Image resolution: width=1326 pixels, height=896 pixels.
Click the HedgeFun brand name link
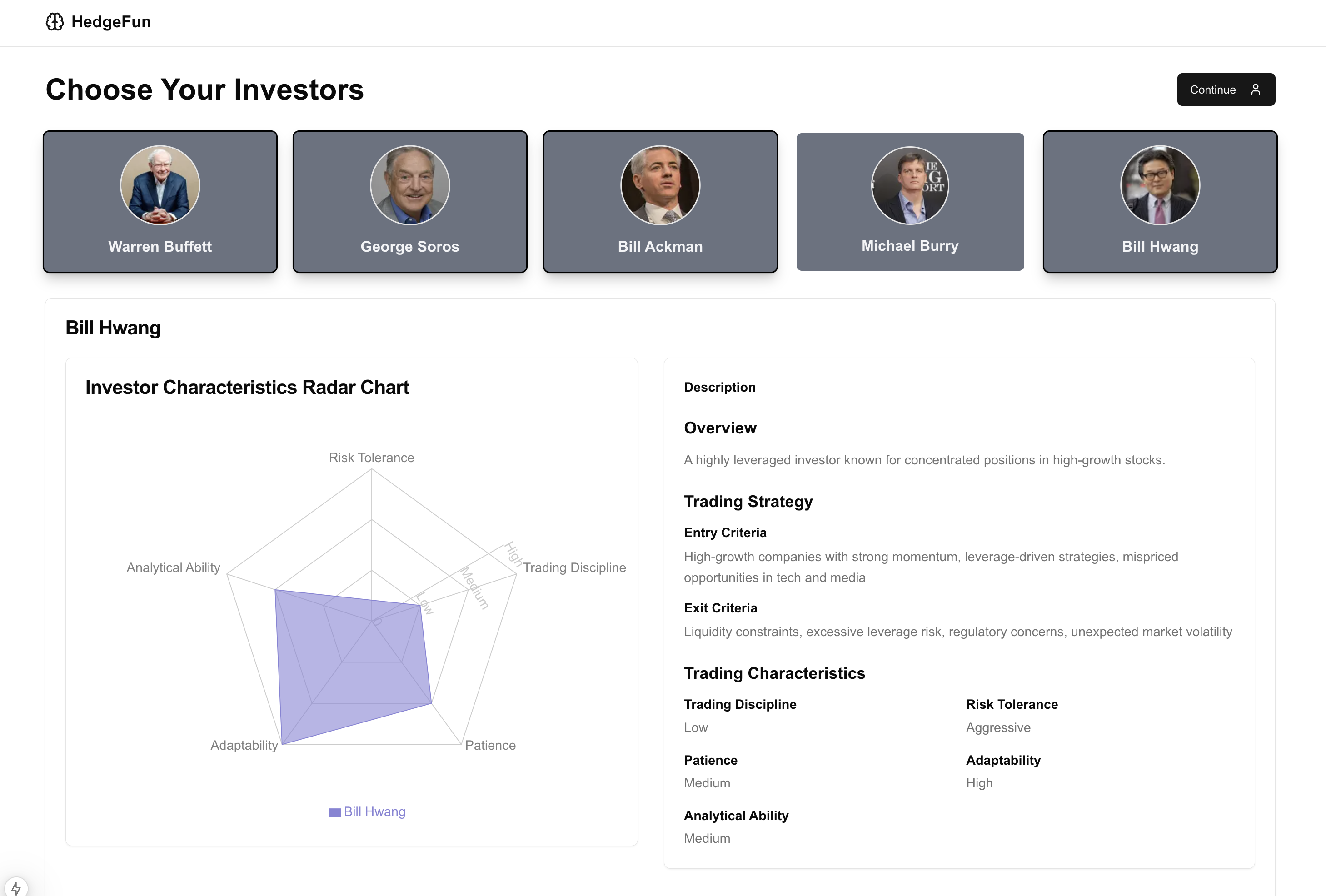(x=111, y=22)
